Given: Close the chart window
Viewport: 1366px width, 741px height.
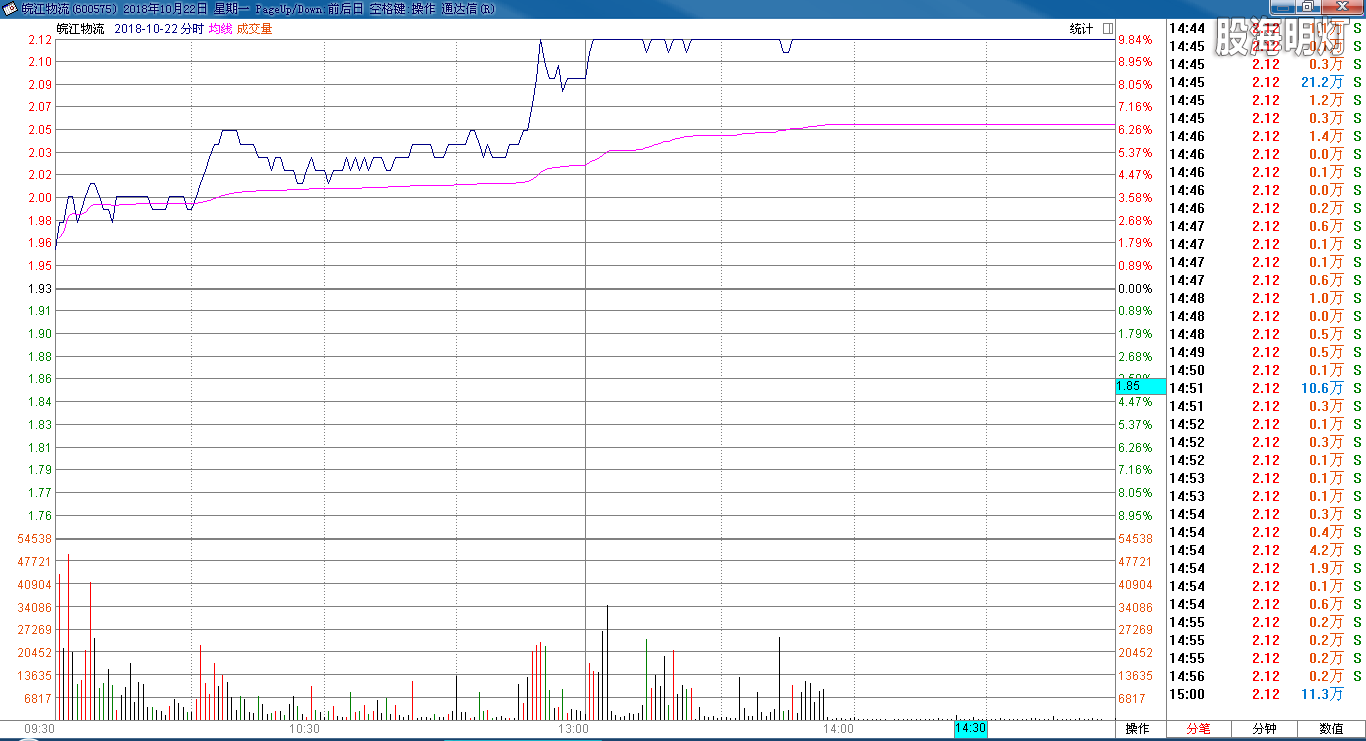Looking at the screenshot, I should [1341, 7].
